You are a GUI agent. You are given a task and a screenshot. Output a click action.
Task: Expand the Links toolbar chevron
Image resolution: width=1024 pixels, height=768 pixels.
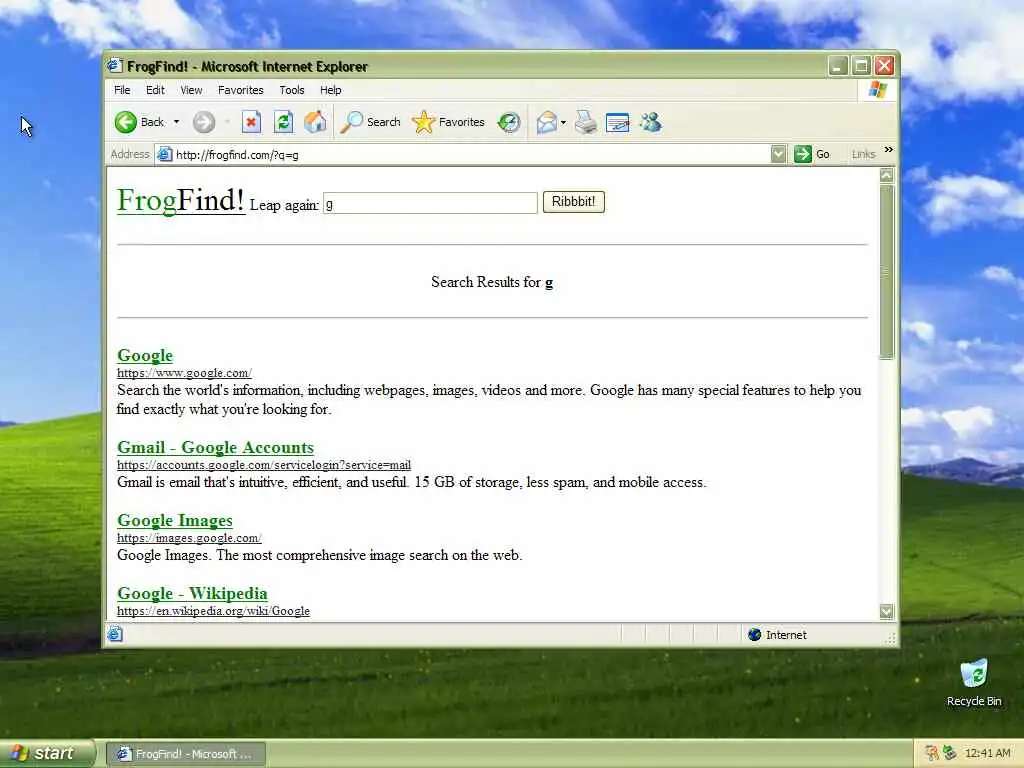click(x=889, y=150)
